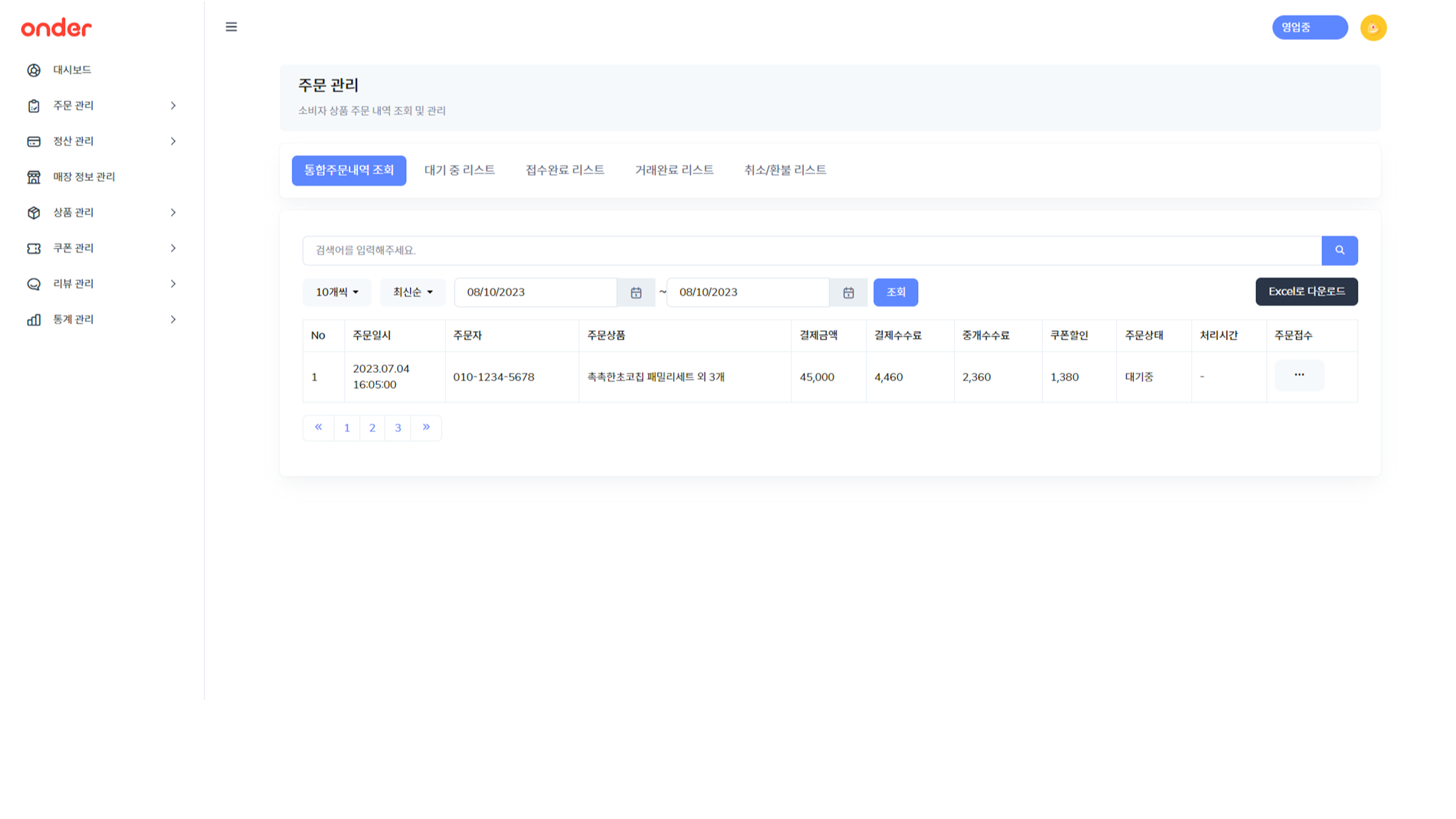The height and width of the screenshot is (819, 1456).
Task: Open 매장 정보 관리 in the sidebar
Action: click(x=84, y=177)
